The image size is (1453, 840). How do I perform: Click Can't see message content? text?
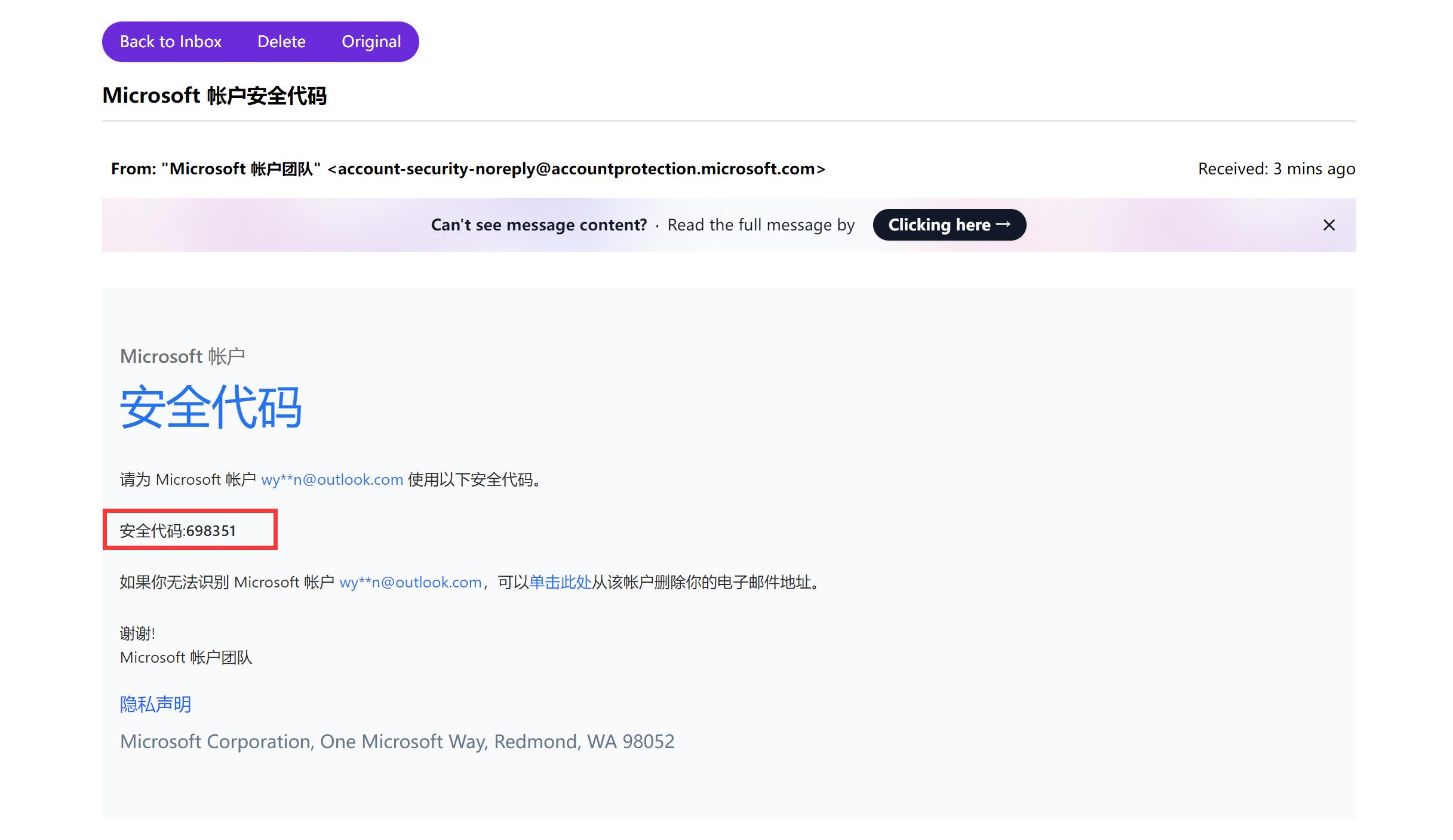point(539,225)
